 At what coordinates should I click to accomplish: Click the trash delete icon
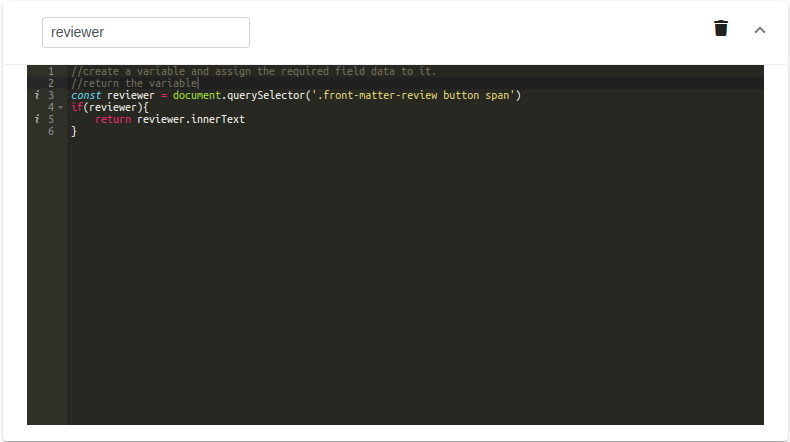(x=721, y=29)
